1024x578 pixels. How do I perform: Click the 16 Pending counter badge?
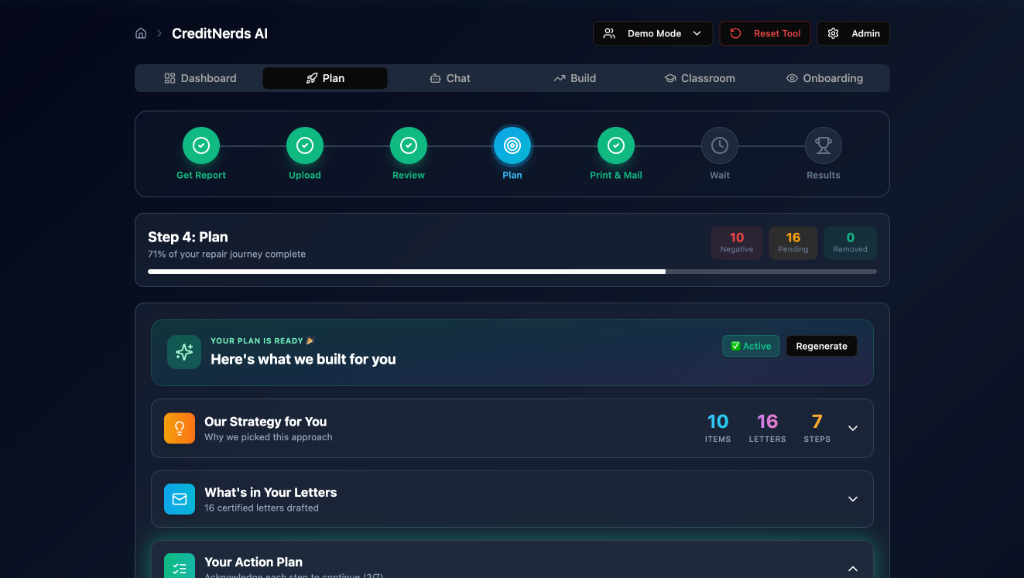click(793, 243)
